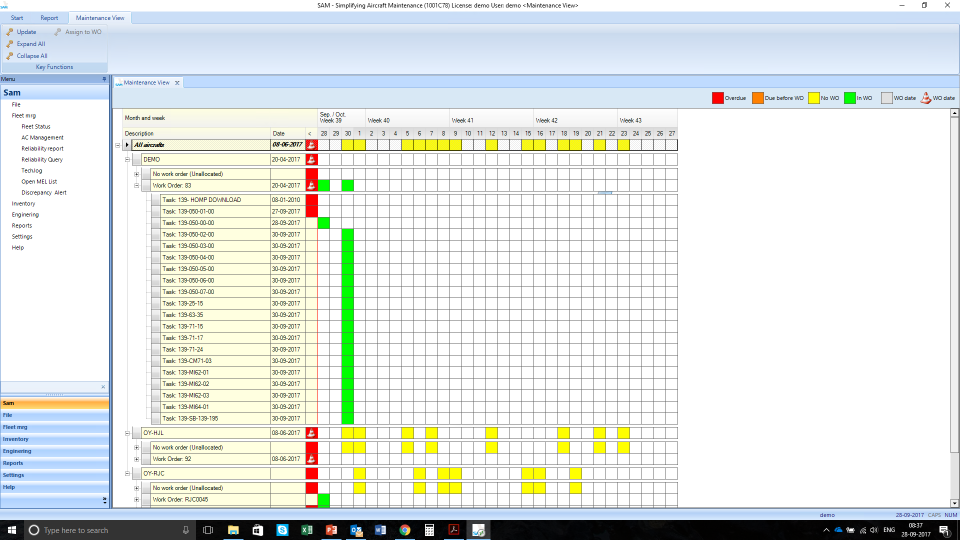960x540 pixels.
Task: Click the cone icon in Work Order: 83 row
Action: pyautogui.click(x=312, y=186)
